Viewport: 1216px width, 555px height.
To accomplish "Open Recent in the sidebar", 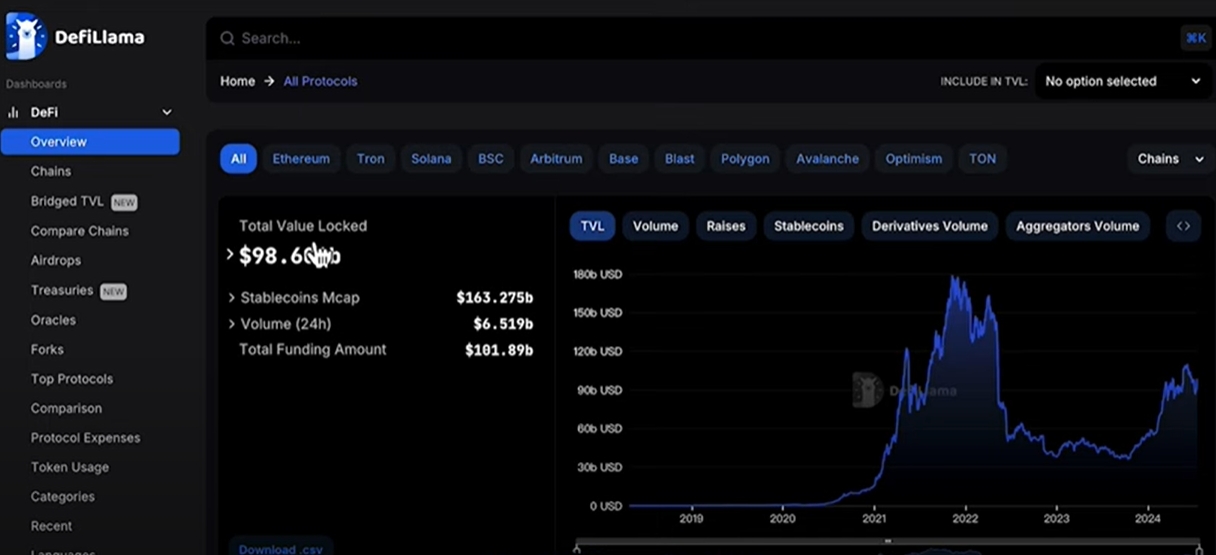I will point(51,526).
